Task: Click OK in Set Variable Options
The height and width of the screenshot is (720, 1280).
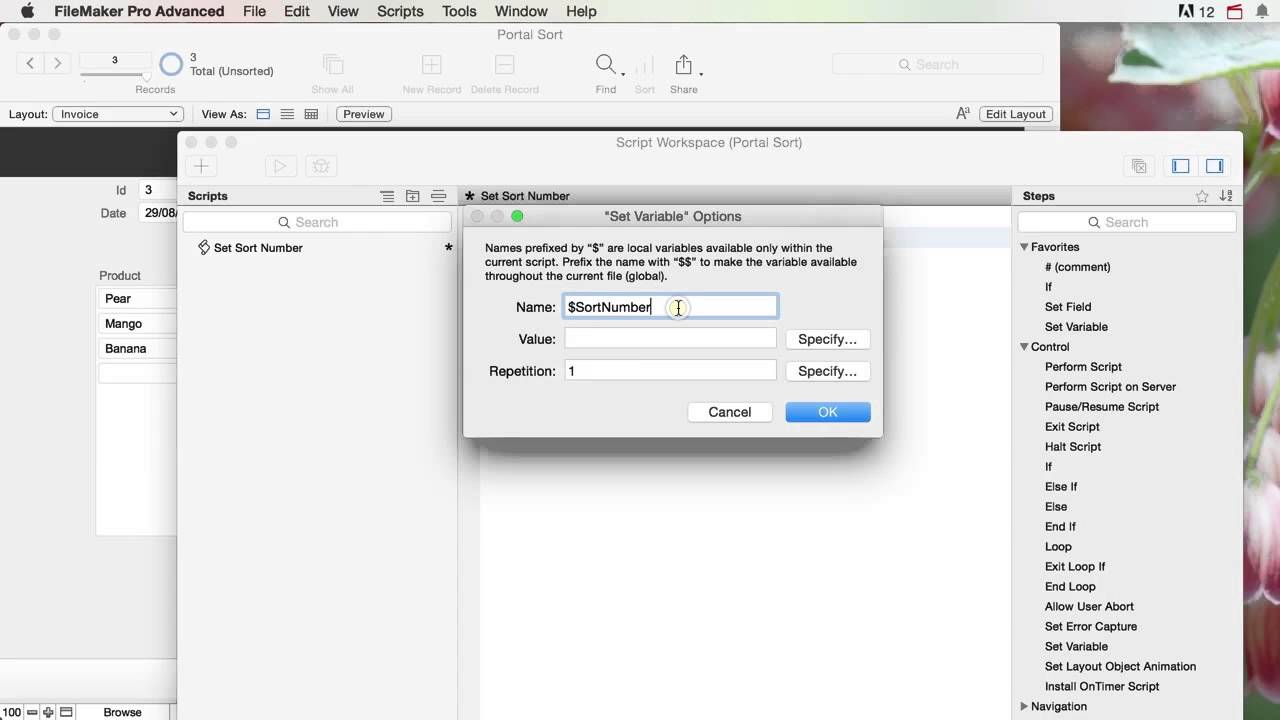Action: [828, 412]
